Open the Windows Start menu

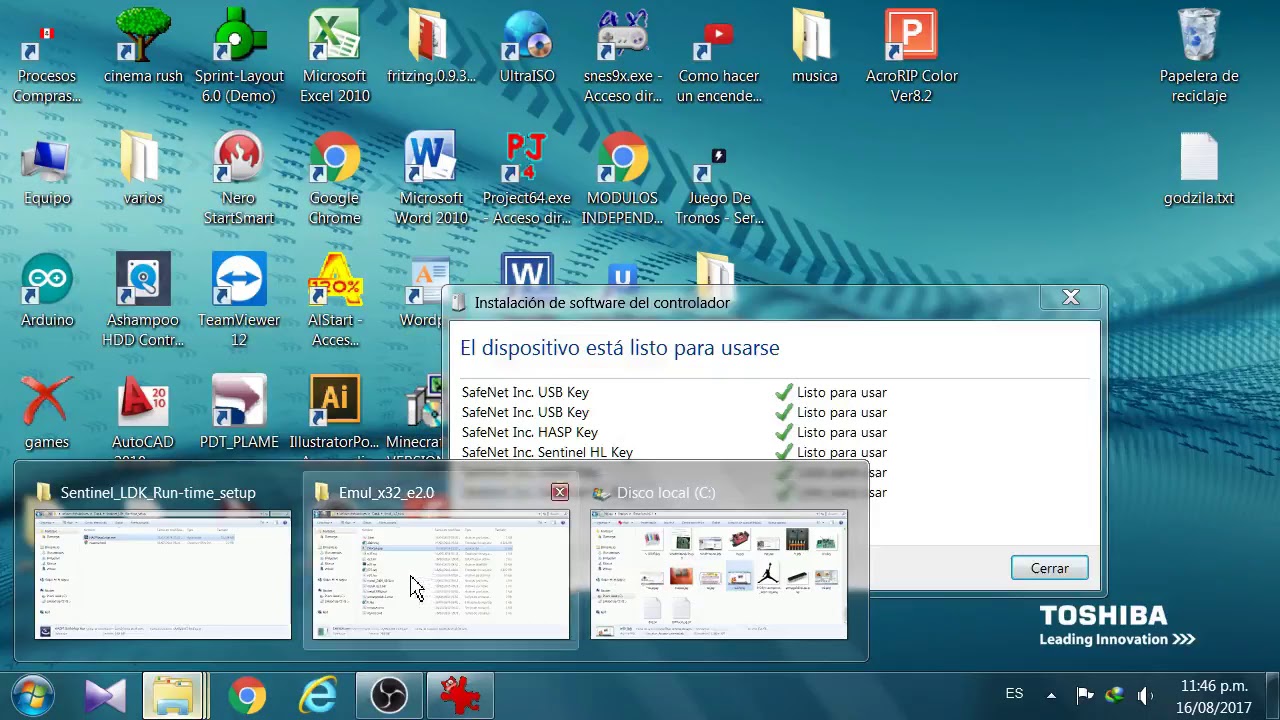[x=33, y=695]
